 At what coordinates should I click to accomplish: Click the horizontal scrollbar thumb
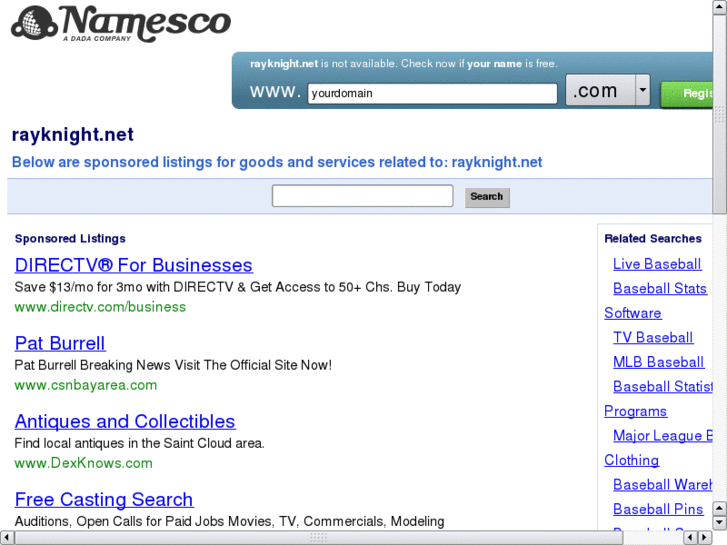[x=319, y=538]
